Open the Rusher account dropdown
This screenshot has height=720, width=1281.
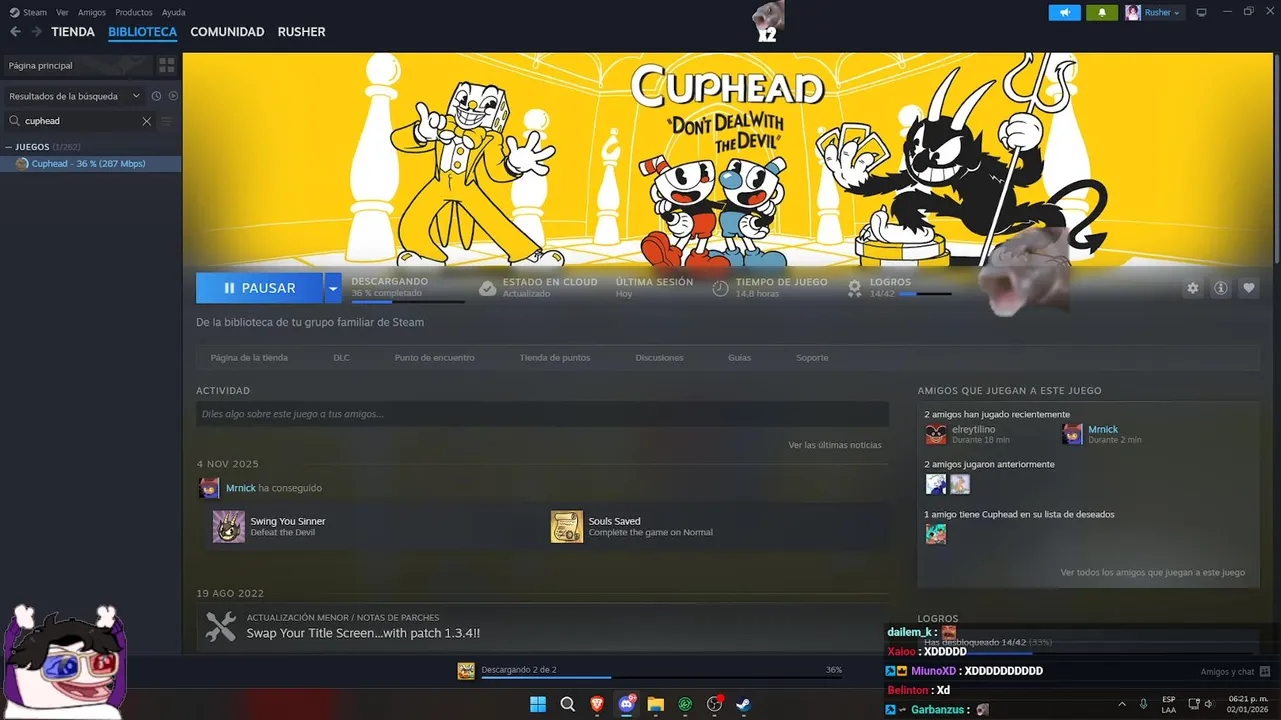click(x=1154, y=12)
